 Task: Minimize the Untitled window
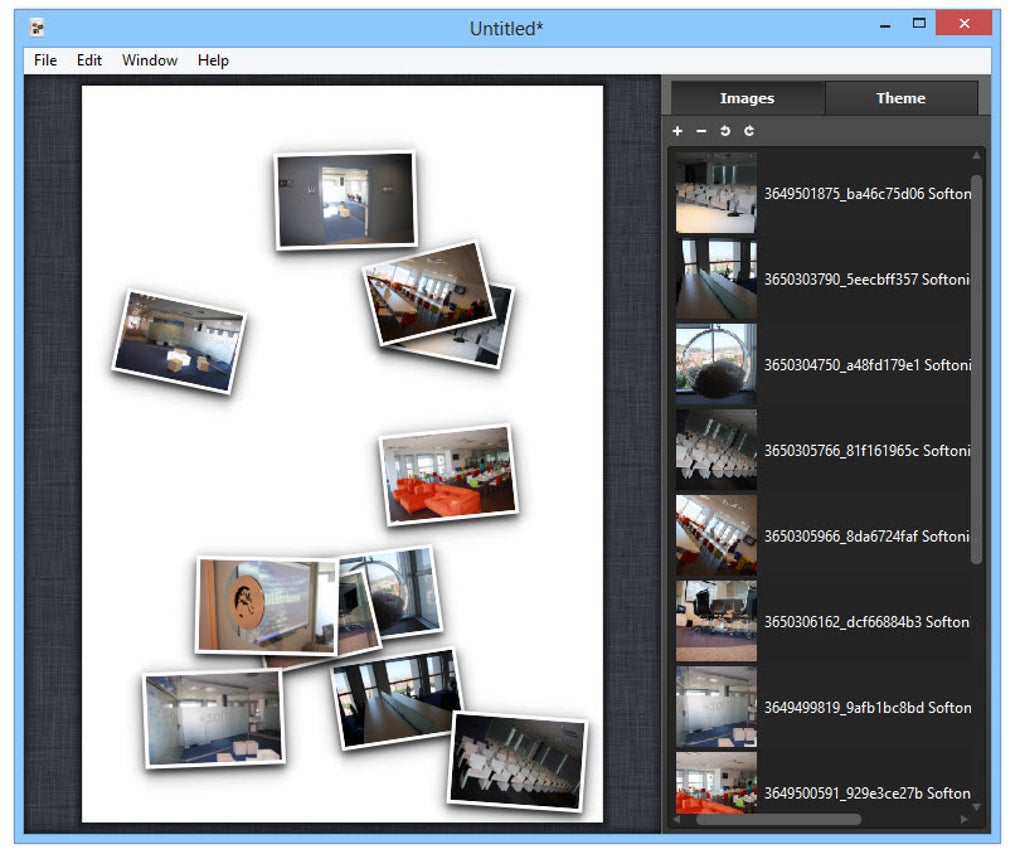point(885,25)
